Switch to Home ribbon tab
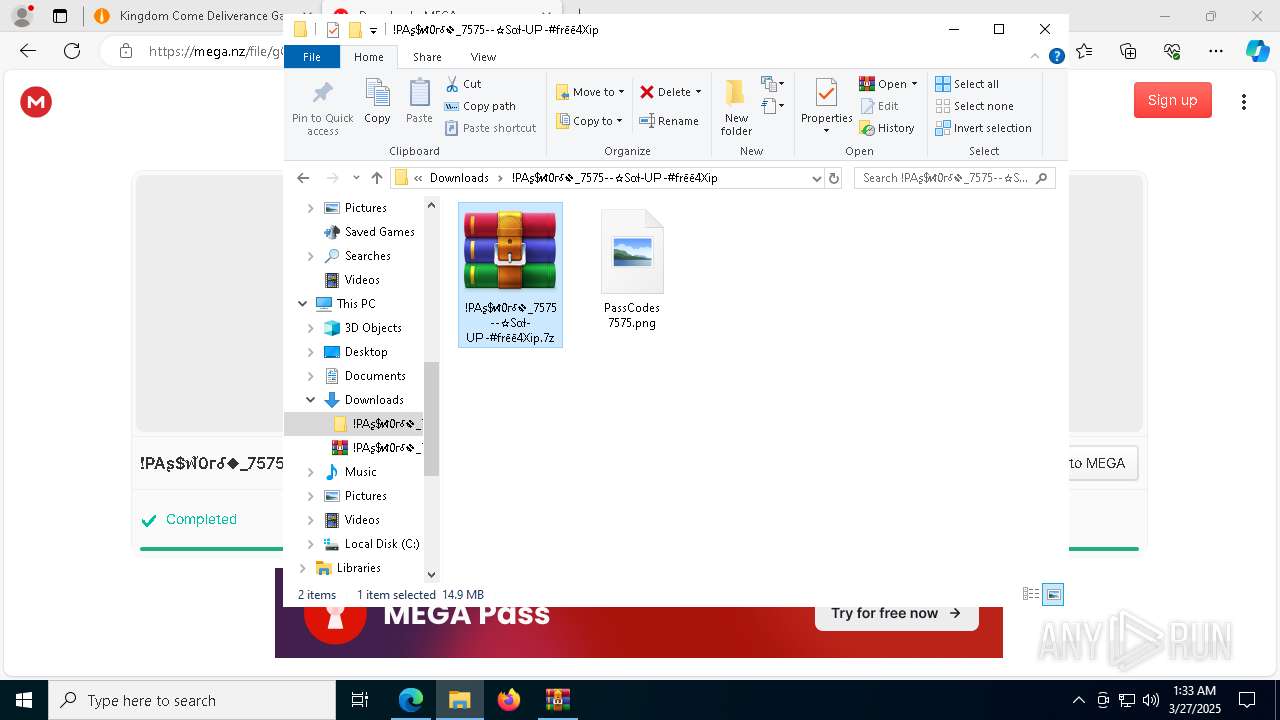 coord(368,57)
